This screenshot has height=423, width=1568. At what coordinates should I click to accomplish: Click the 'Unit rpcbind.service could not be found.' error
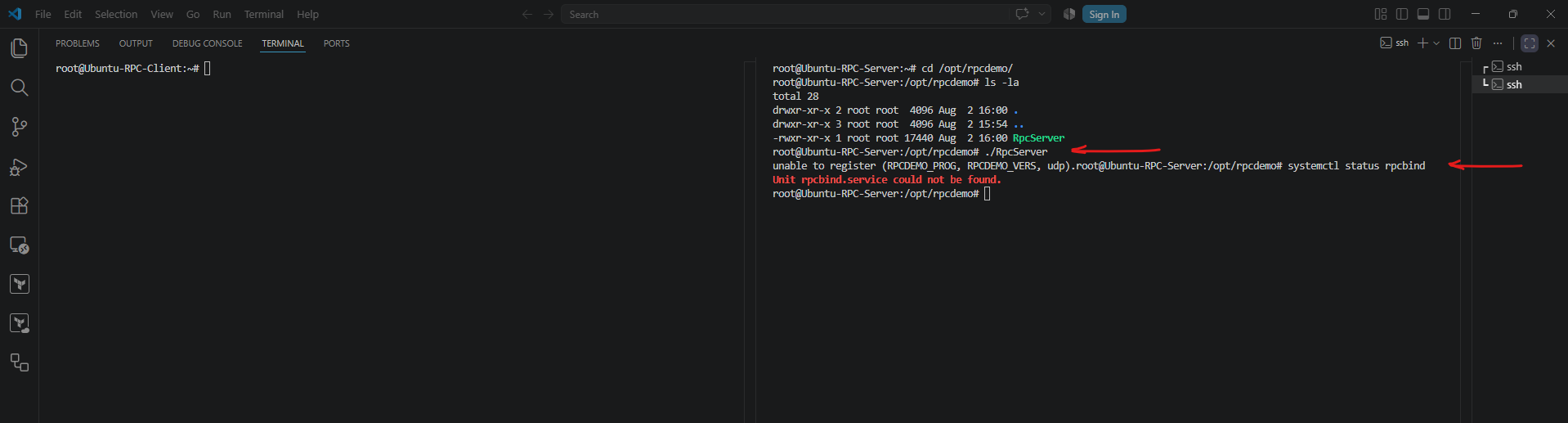pos(887,180)
